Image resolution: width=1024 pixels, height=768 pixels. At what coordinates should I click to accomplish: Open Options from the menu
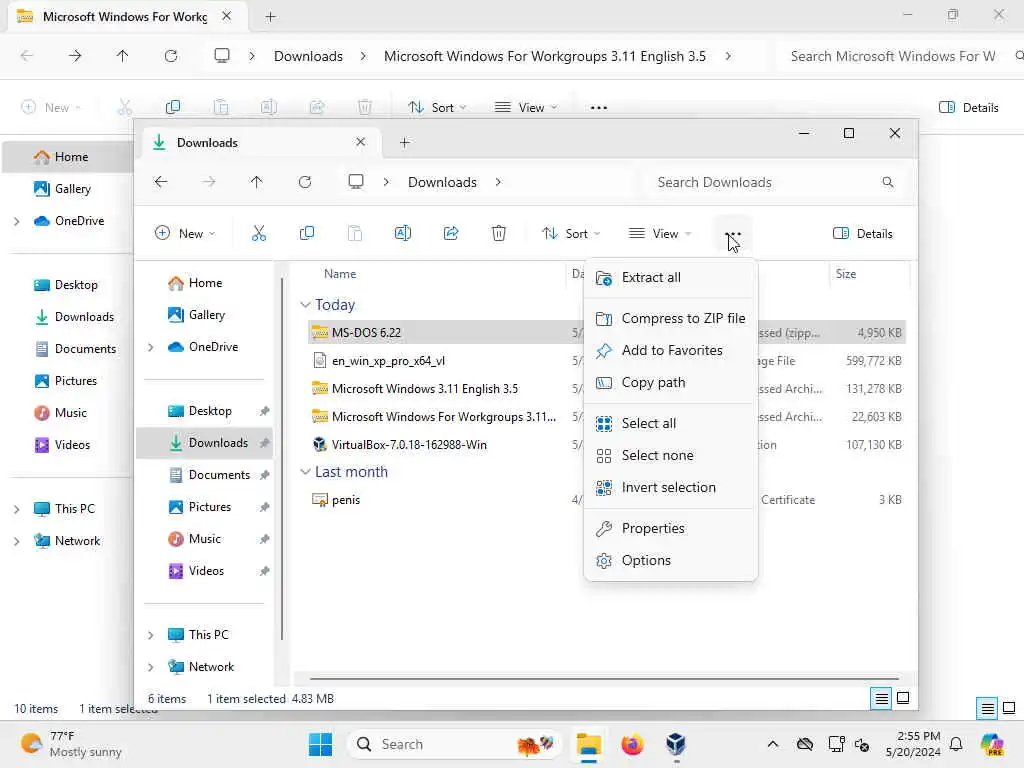[x=671, y=560]
